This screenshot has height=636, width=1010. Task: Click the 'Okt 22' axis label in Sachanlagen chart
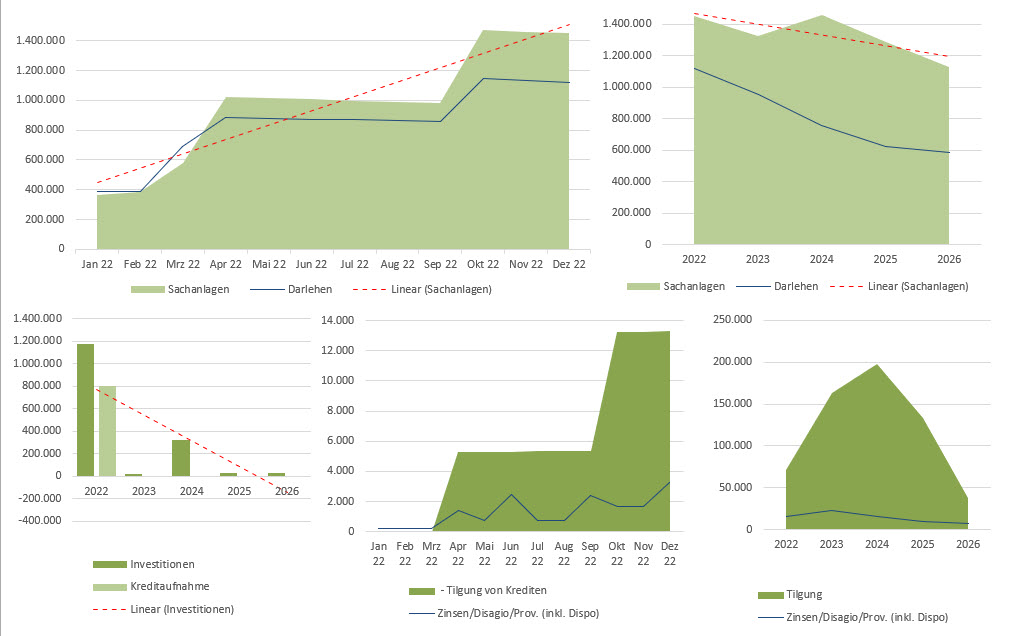[484, 264]
